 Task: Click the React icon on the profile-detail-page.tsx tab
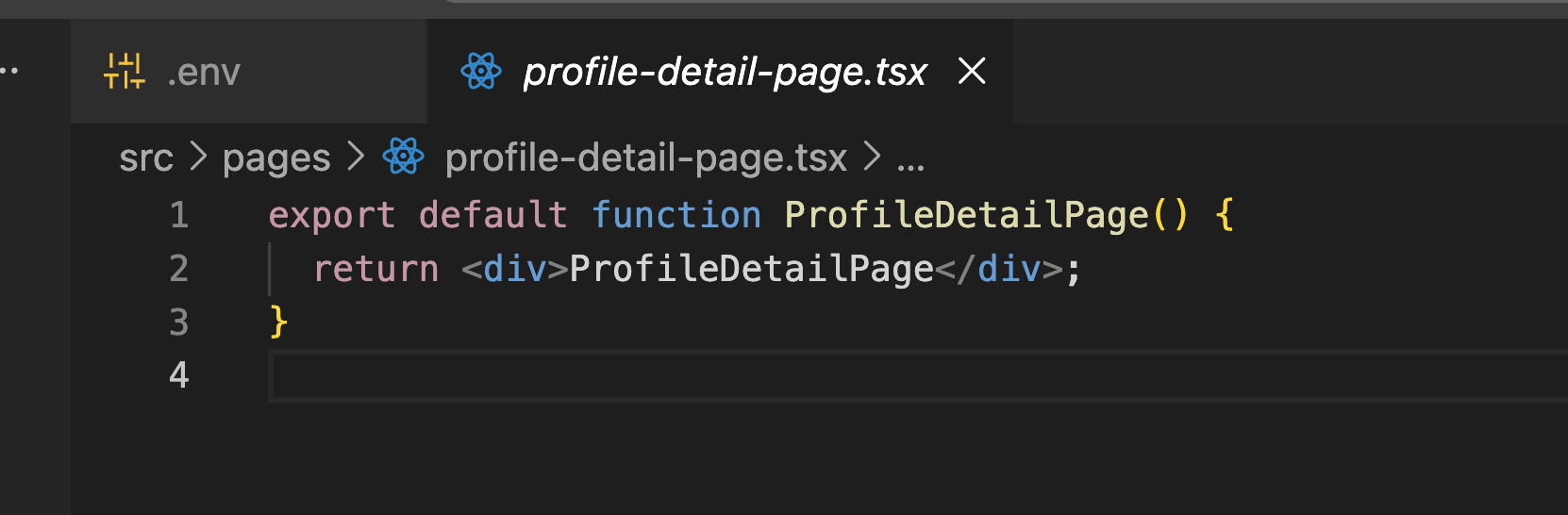point(481,72)
